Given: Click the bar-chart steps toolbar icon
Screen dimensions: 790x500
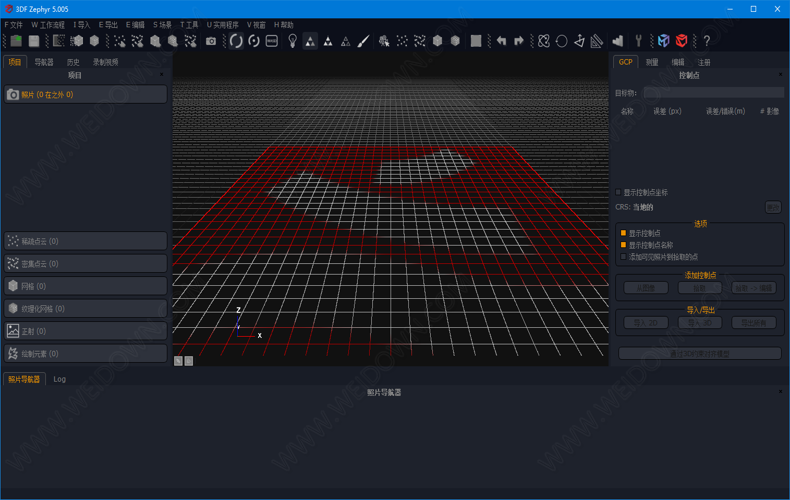Looking at the screenshot, I should 618,41.
